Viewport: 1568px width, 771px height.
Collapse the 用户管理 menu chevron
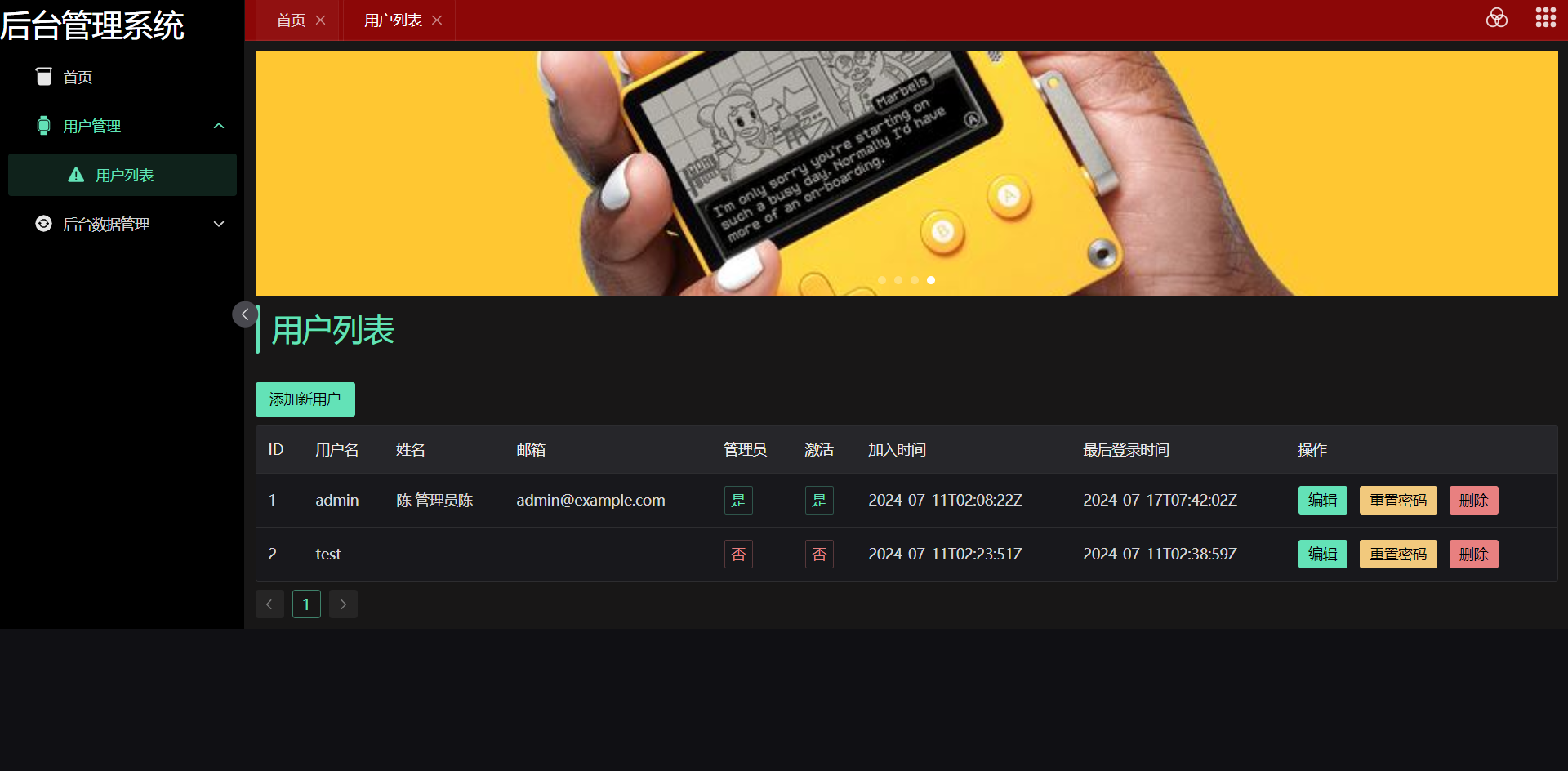tap(219, 126)
